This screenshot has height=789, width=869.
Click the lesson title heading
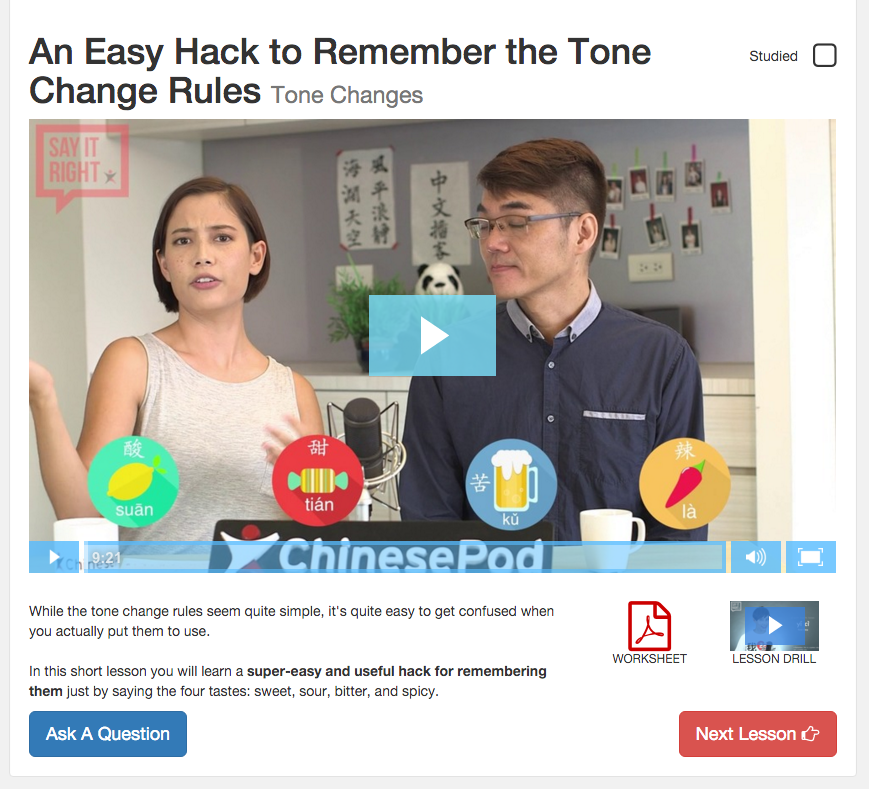pos(340,71)
